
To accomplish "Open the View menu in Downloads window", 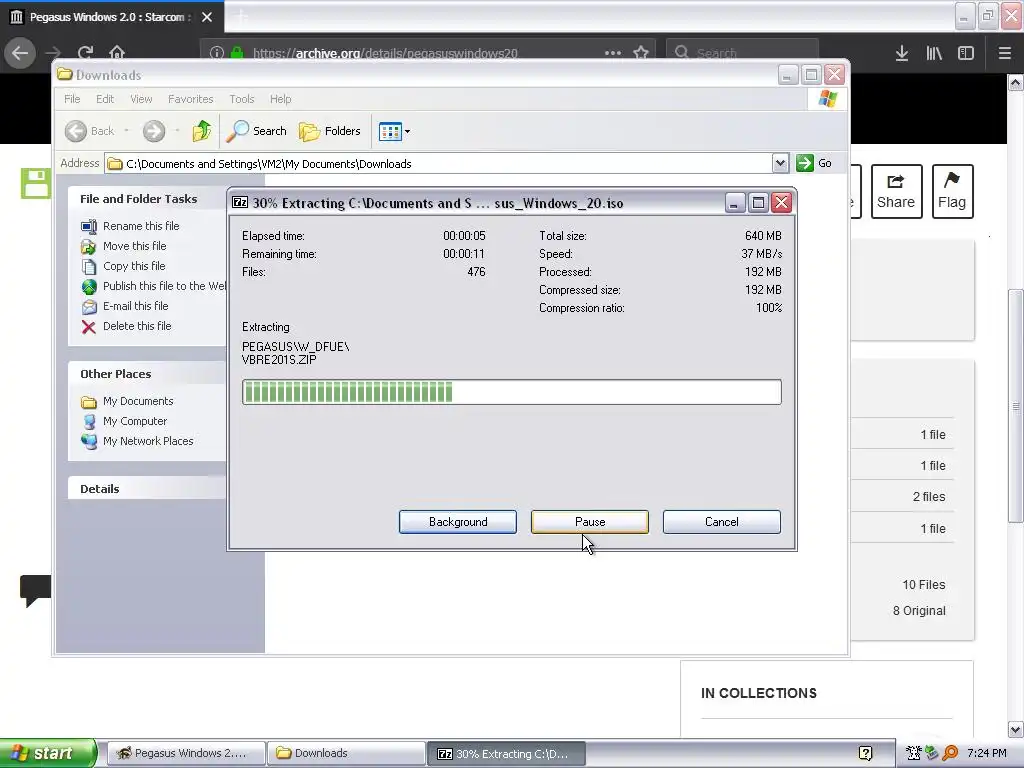I will pos(141,99).
